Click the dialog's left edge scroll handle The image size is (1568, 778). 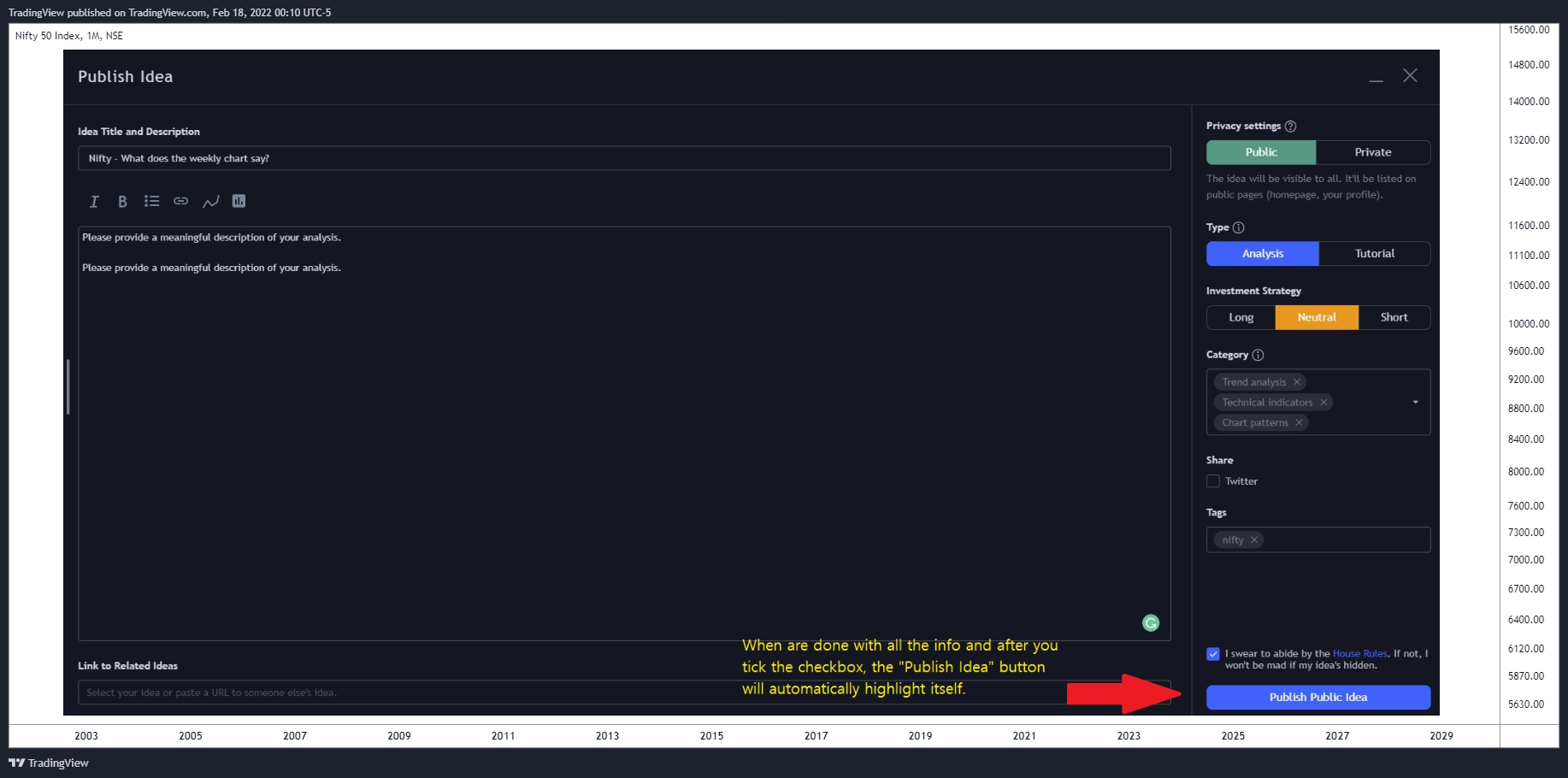pyautogui.click(x=68, y=387)
